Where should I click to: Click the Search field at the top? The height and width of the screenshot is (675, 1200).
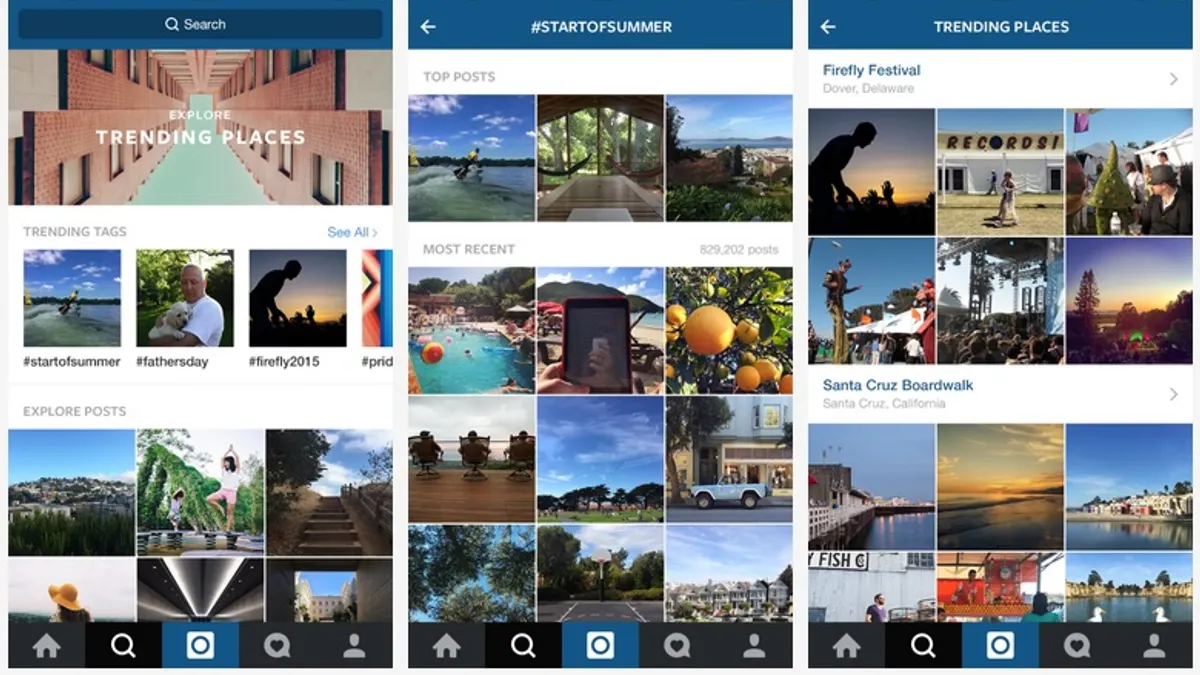[x=200, y=24]
